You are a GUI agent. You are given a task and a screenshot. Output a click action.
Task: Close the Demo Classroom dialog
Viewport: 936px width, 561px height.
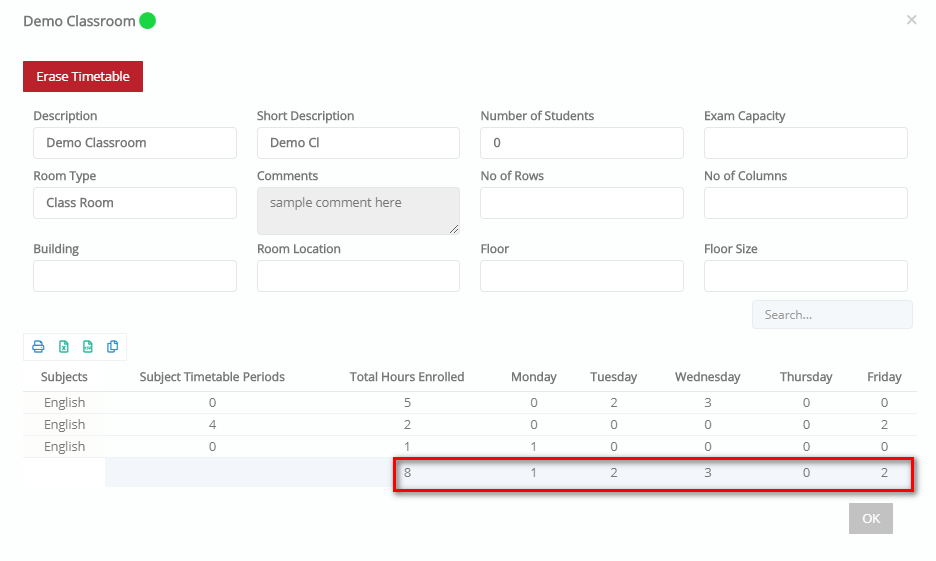coord(911,20)
